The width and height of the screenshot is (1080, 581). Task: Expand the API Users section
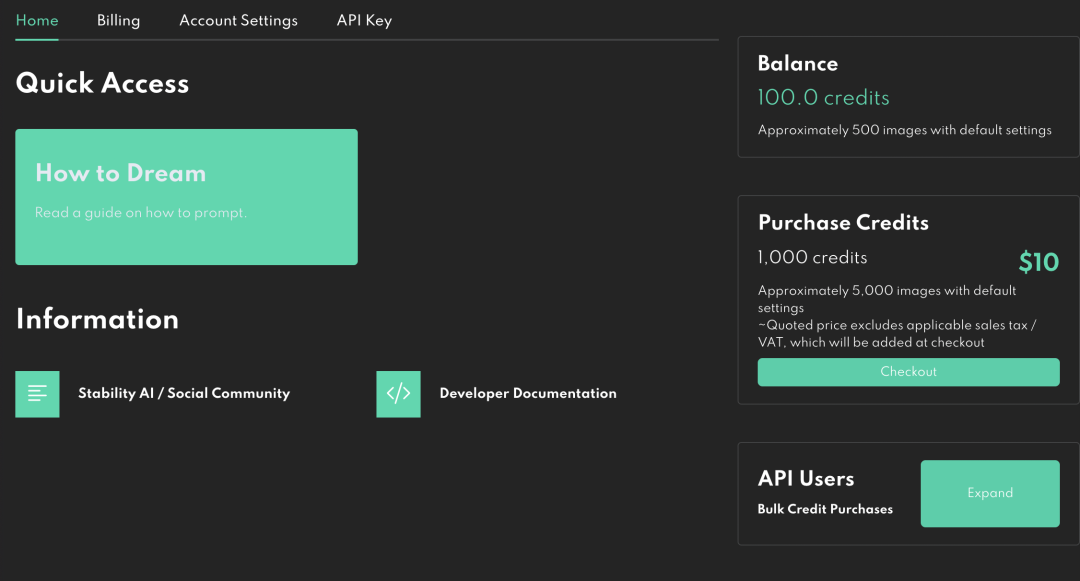989,493
